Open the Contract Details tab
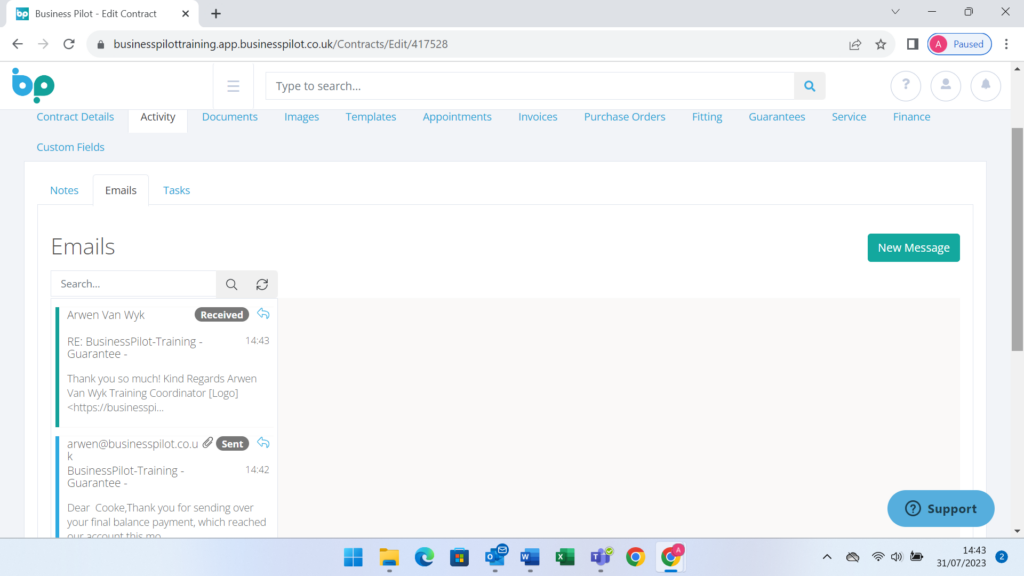This screenshot has width=1024, height=576. [75, 117]
